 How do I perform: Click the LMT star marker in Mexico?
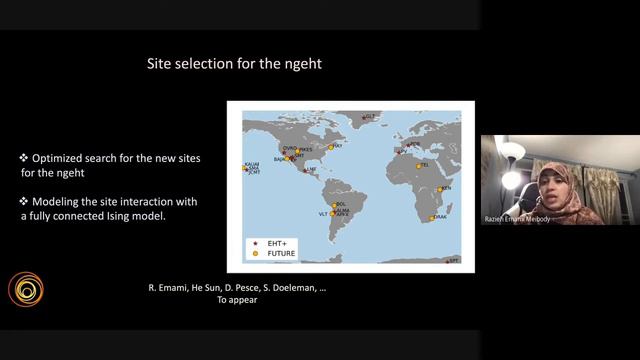click(x=305, y=171)
